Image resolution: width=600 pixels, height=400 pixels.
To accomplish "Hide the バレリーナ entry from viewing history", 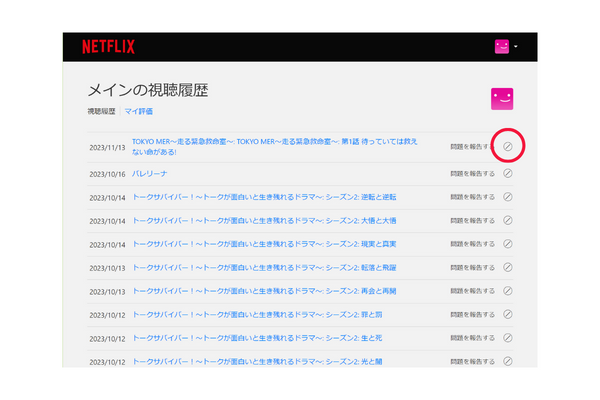I will pos(507,173).
